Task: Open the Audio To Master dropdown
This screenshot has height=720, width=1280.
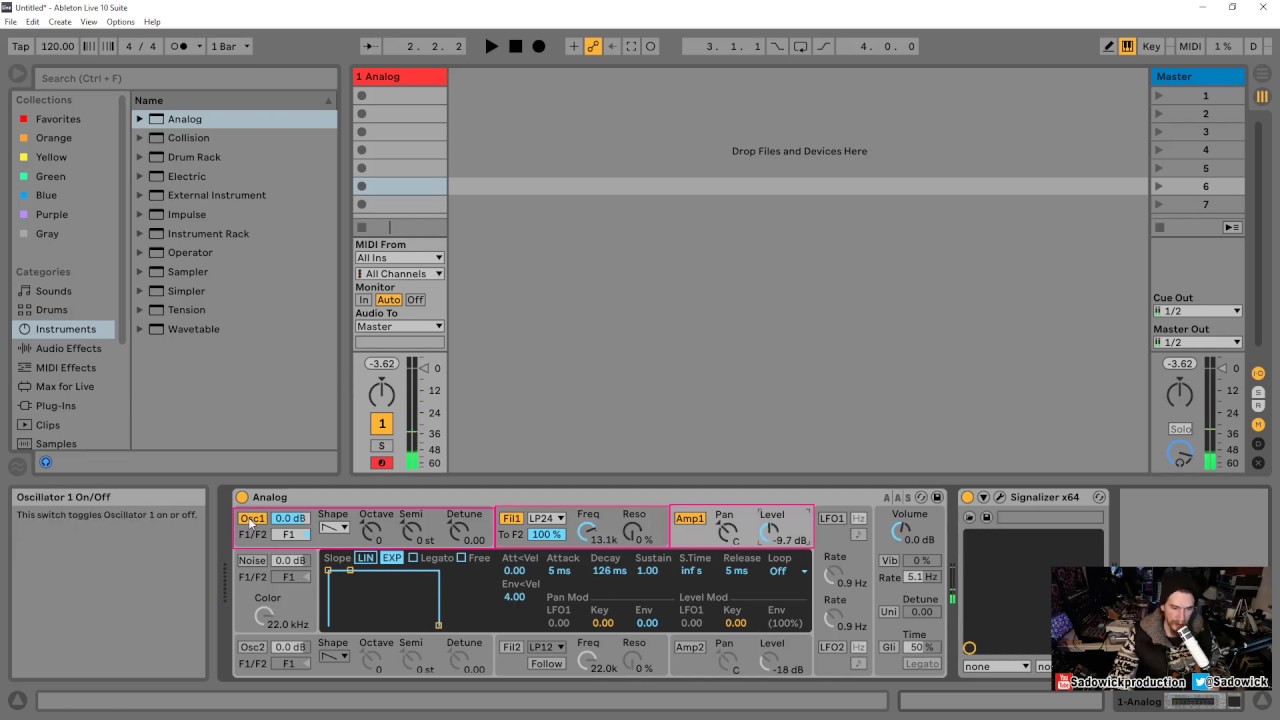Action: click(x=400, y=326)
